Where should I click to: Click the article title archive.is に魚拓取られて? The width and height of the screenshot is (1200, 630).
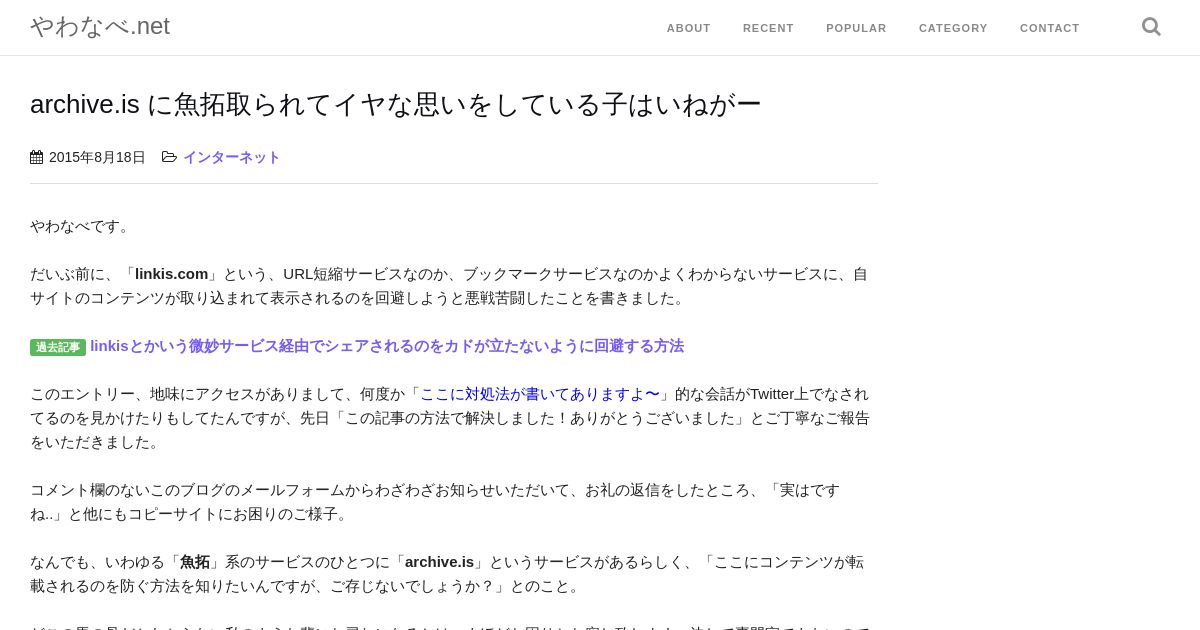[396, 104]
